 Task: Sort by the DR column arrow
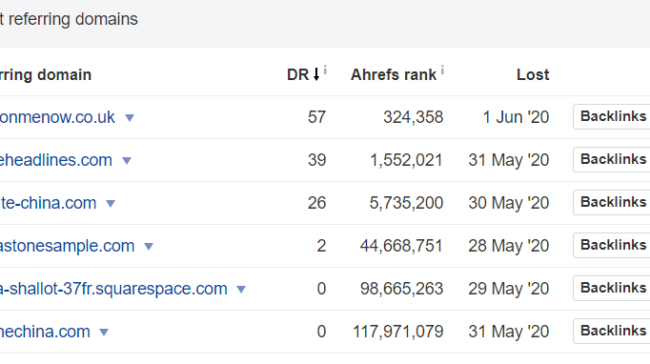coord(316,74)
